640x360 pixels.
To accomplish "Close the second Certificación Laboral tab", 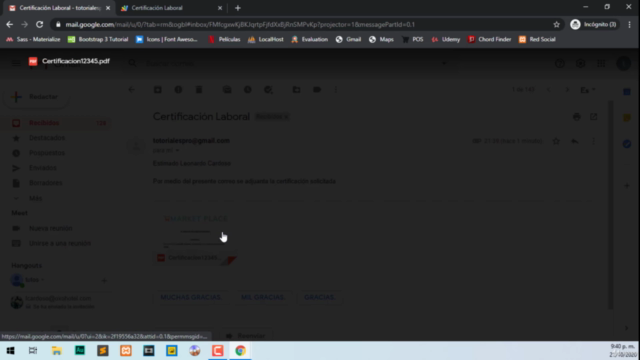I will [220, 8].
